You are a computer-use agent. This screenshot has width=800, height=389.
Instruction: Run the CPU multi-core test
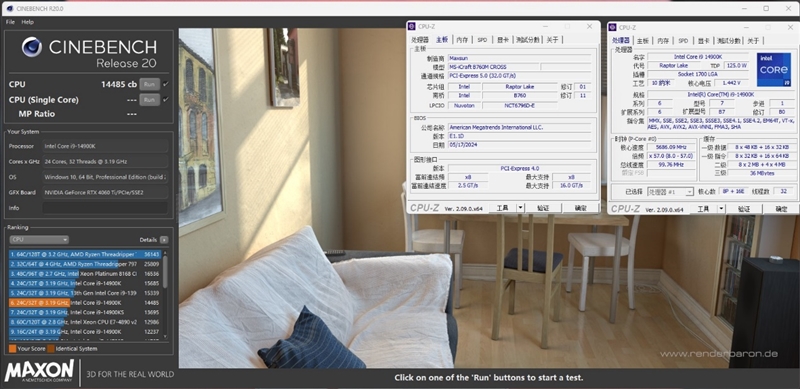point(149,84)
